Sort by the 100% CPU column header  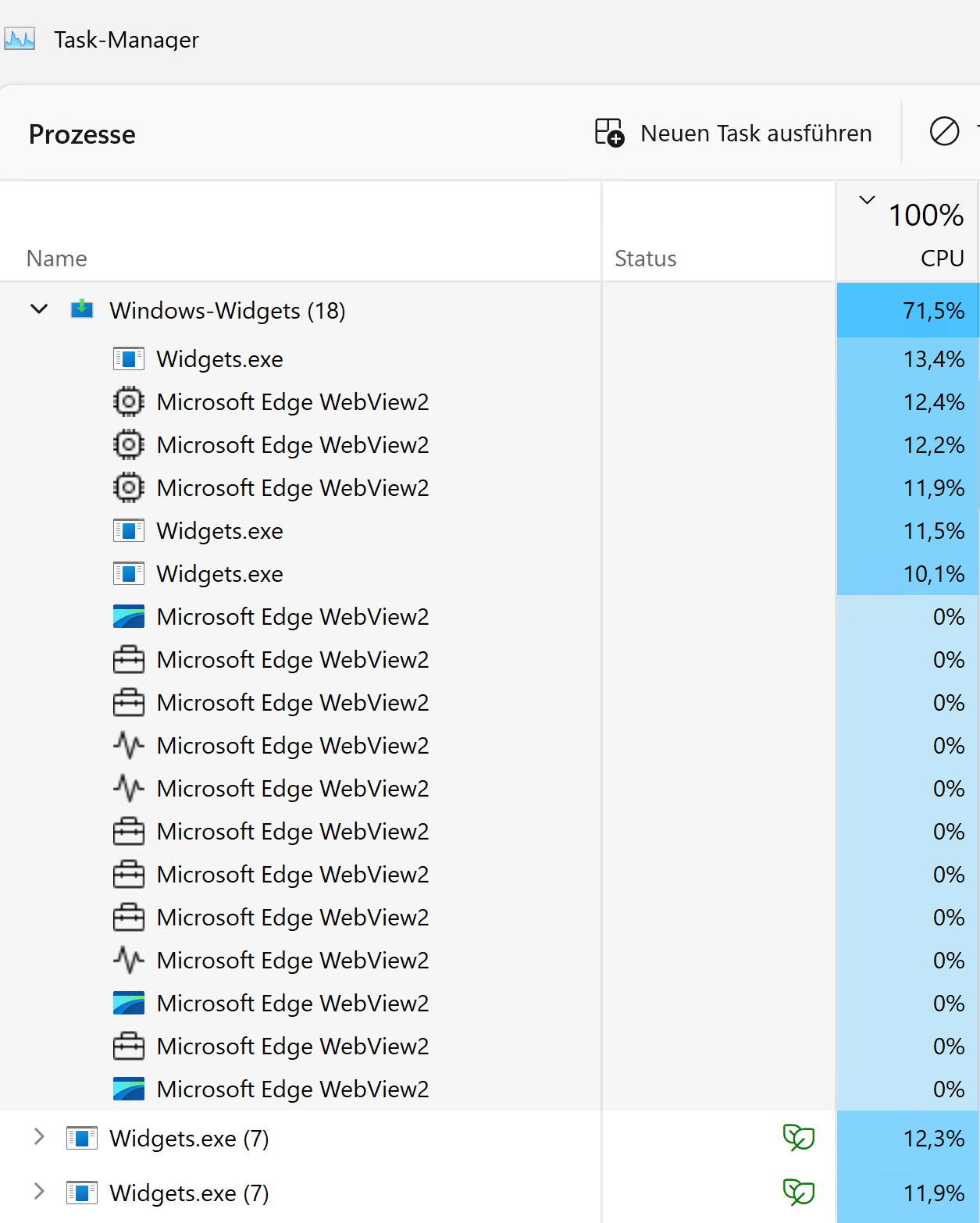coord(925,234)
